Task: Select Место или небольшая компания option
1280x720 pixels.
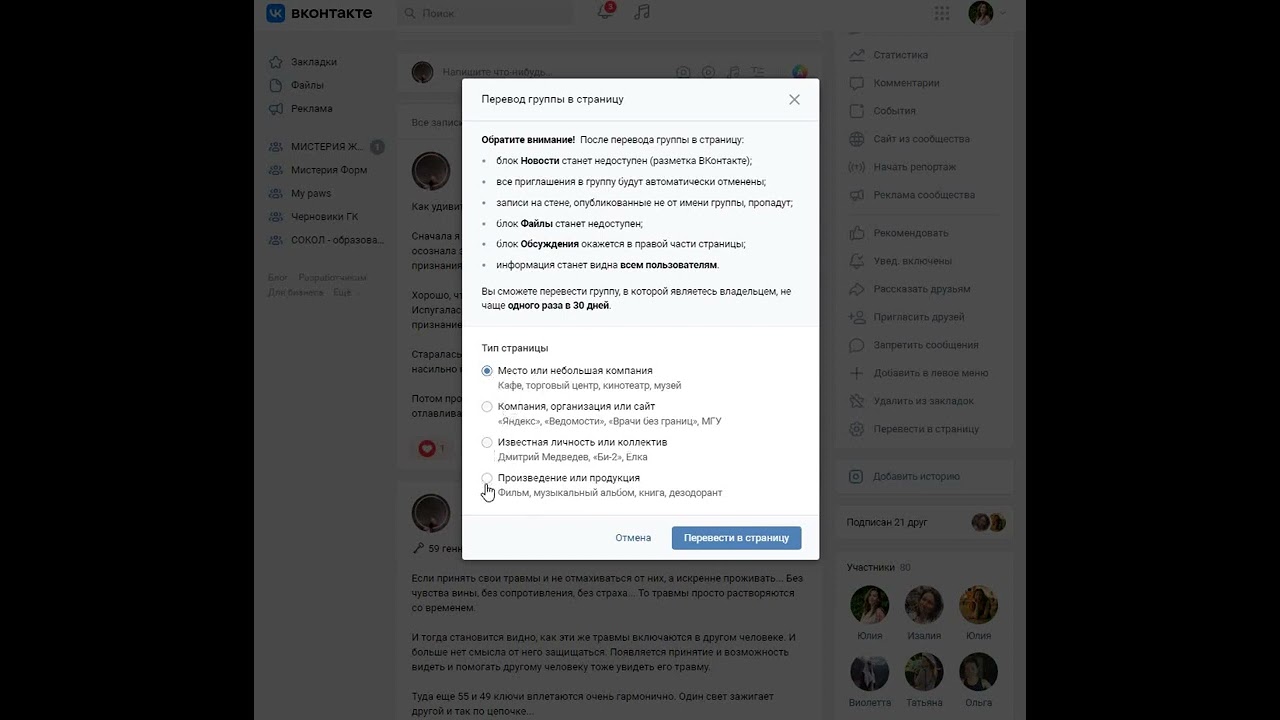Action: 487,371
